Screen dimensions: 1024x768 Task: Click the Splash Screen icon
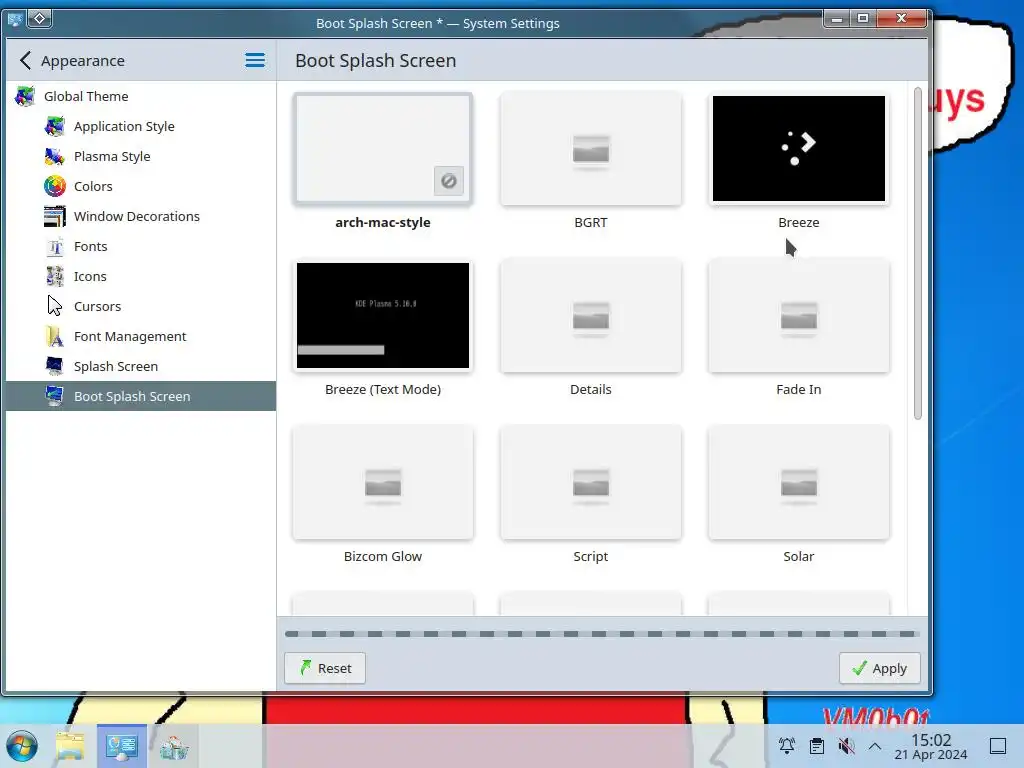(x=55, y=366)
